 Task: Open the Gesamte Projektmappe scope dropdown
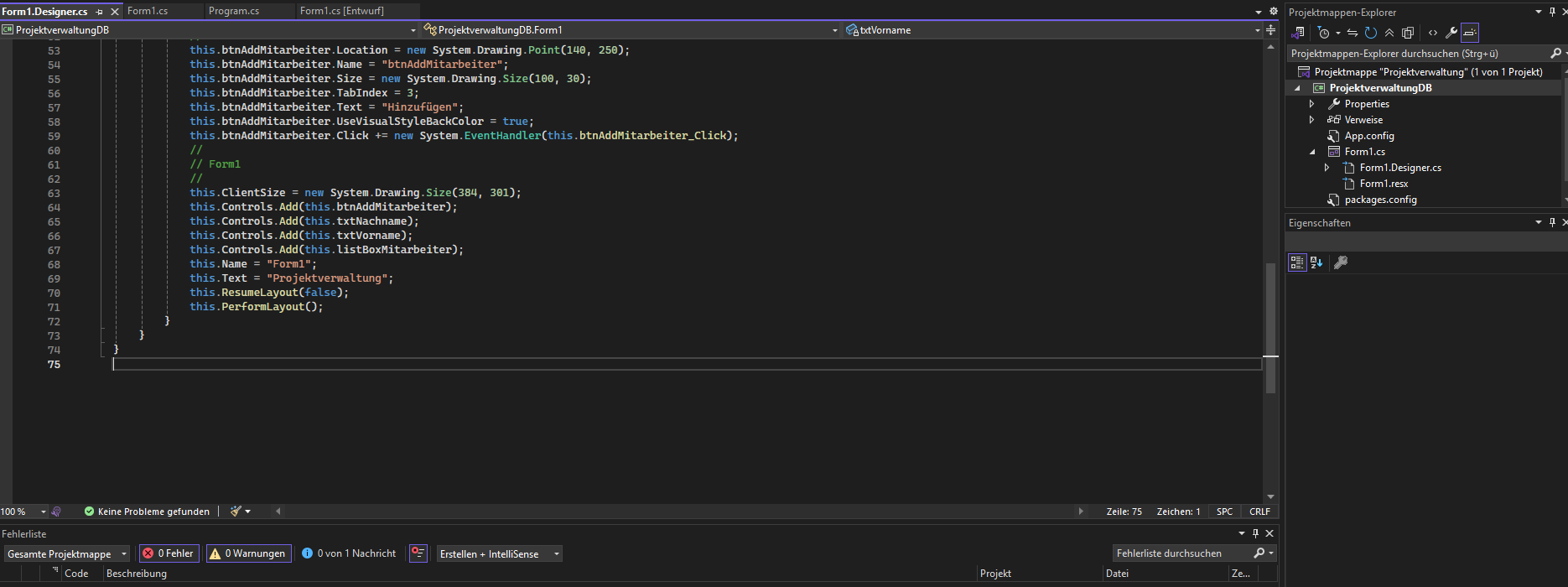coord(67,553)
